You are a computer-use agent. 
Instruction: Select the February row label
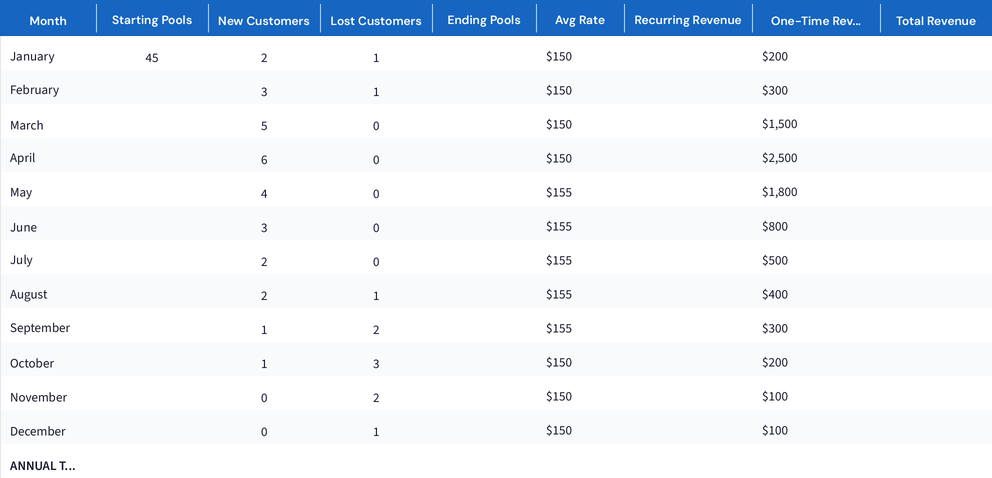click(34, 90)
